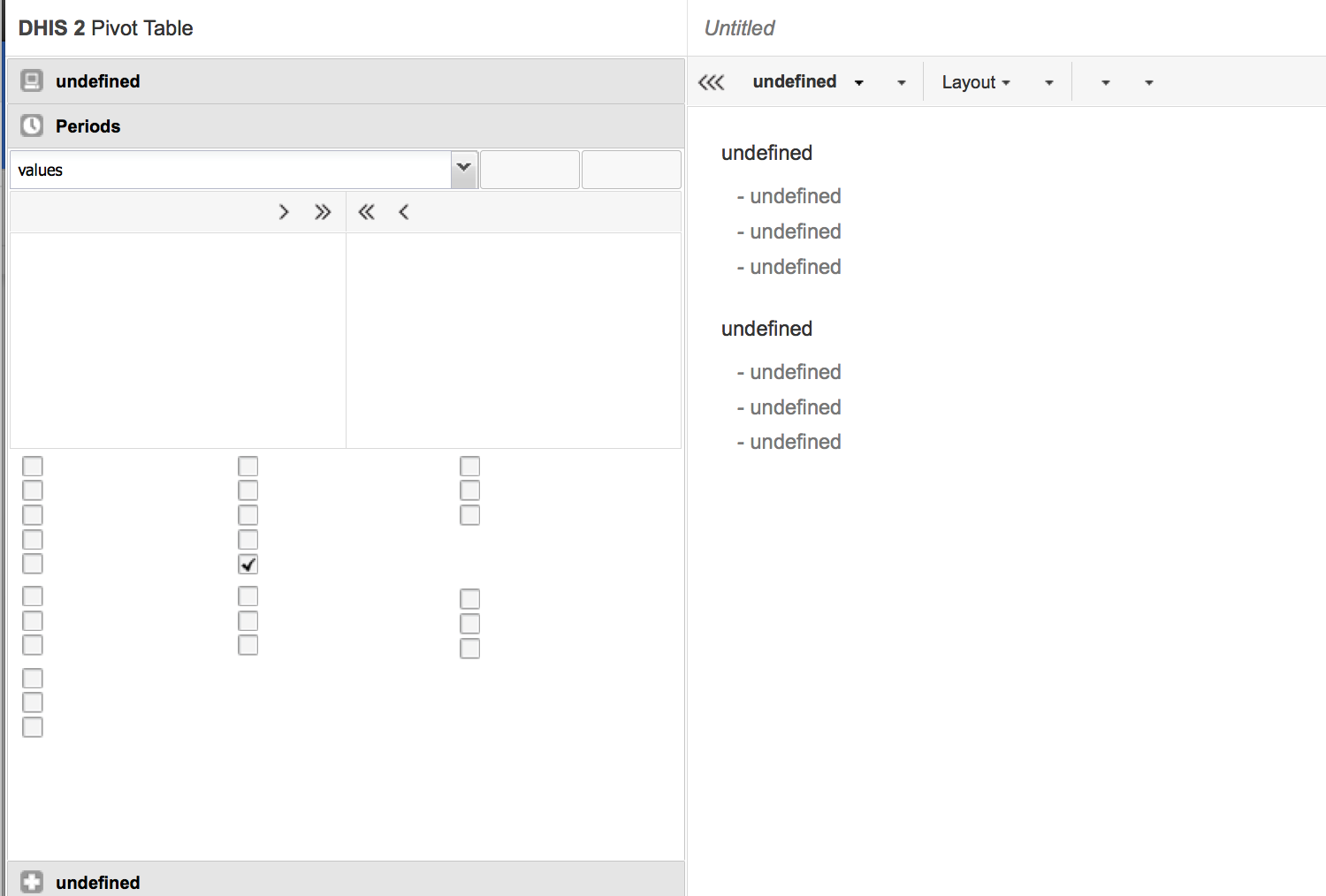Tick the bottom checkbox in the first column
This screenshot has width=1326, height=896.
(x=33, y=727)
